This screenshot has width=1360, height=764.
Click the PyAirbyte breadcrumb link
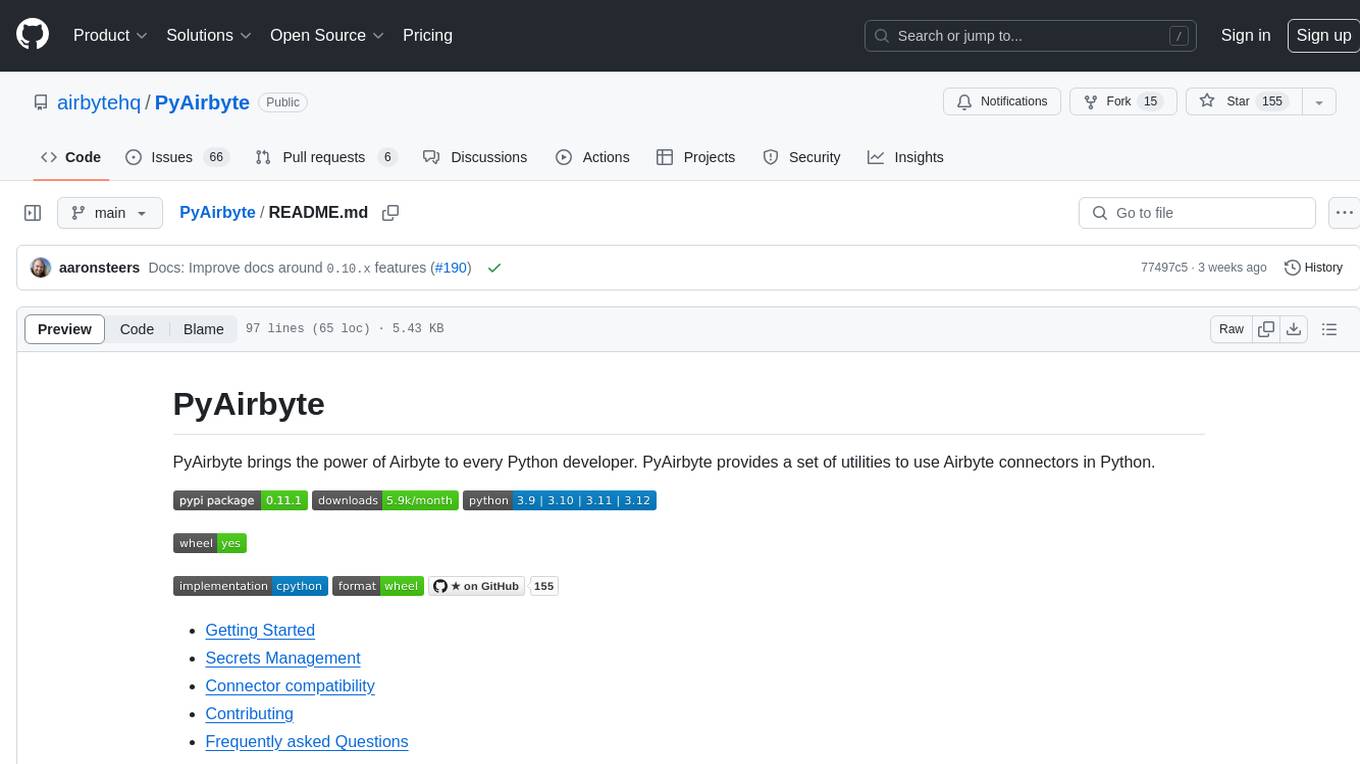217,212
